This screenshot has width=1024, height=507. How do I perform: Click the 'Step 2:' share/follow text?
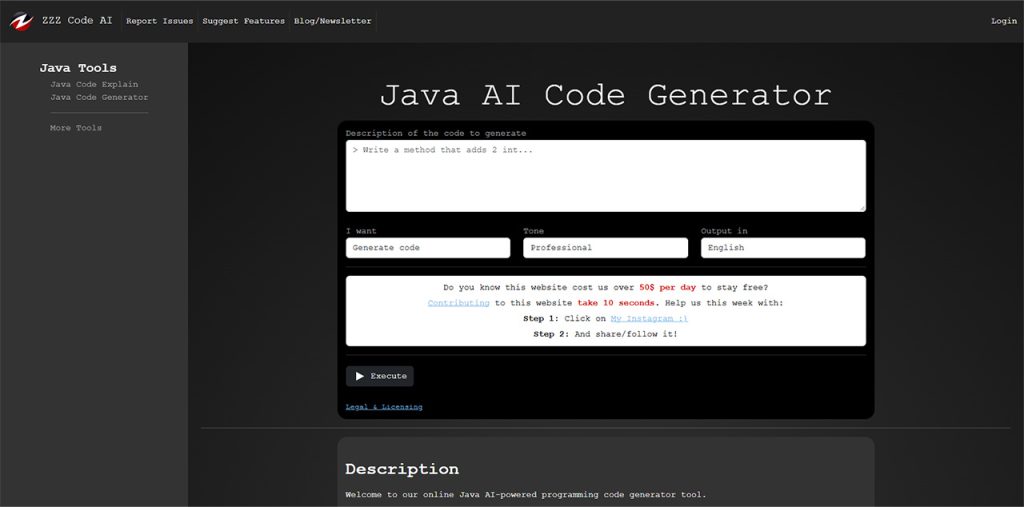pos(605,335)
